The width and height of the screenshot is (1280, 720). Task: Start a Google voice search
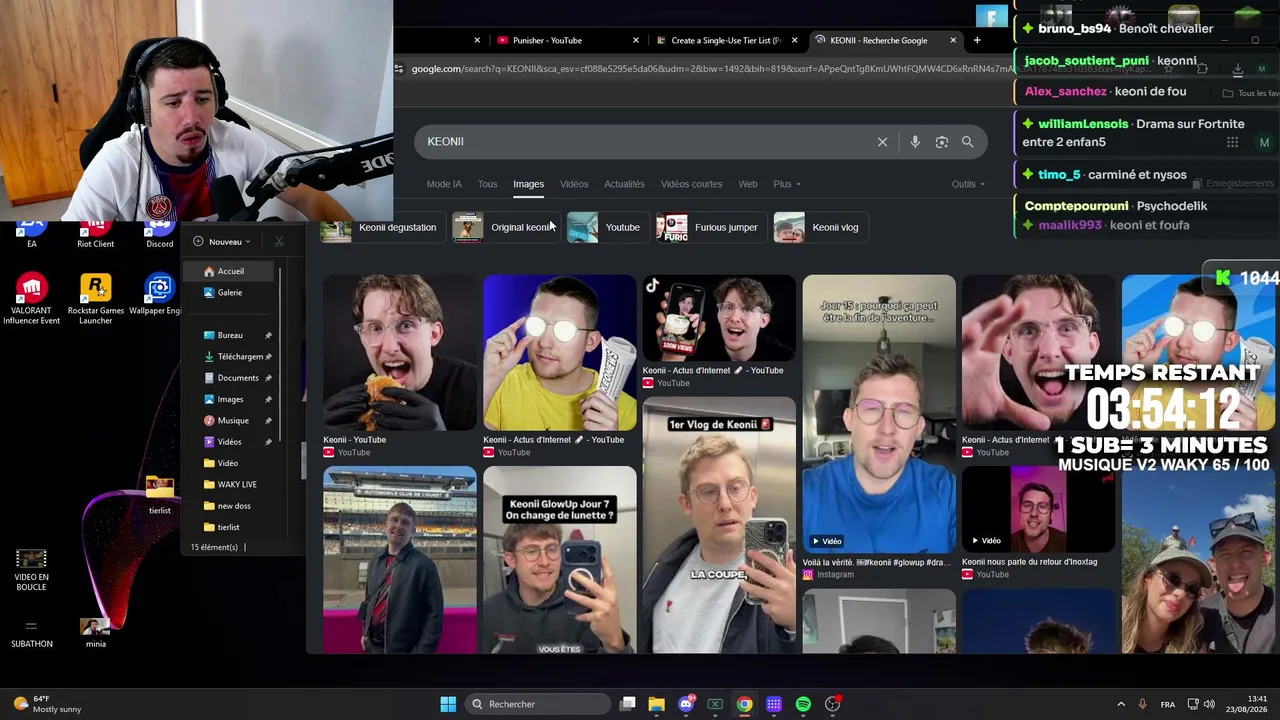(915, 142)
